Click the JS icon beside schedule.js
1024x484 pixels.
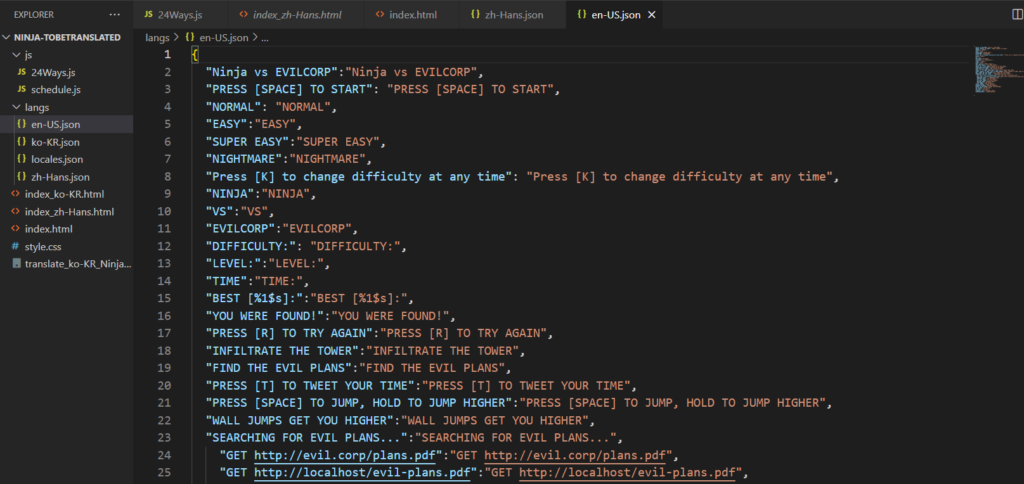22,90
